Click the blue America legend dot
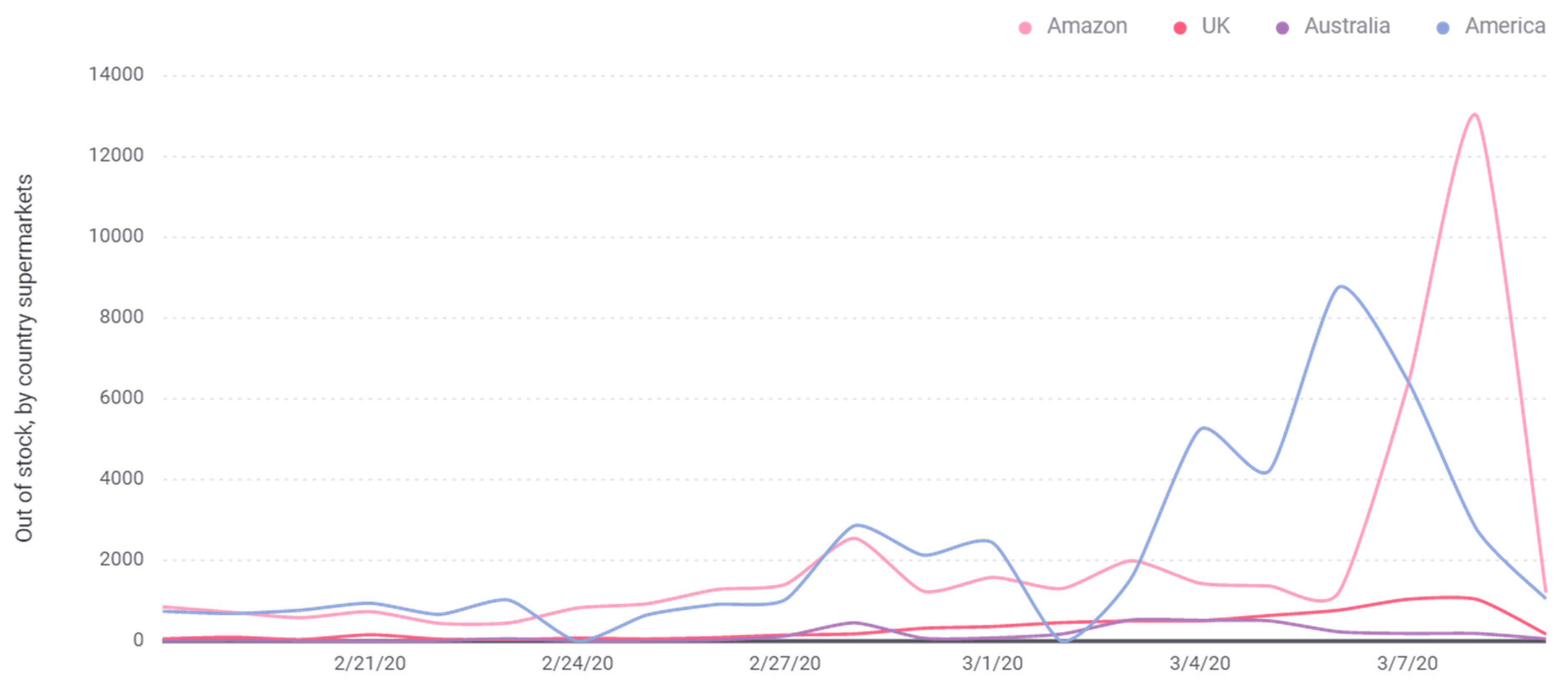Screen dimensions: 1568x686 [x=1443, y=28]
